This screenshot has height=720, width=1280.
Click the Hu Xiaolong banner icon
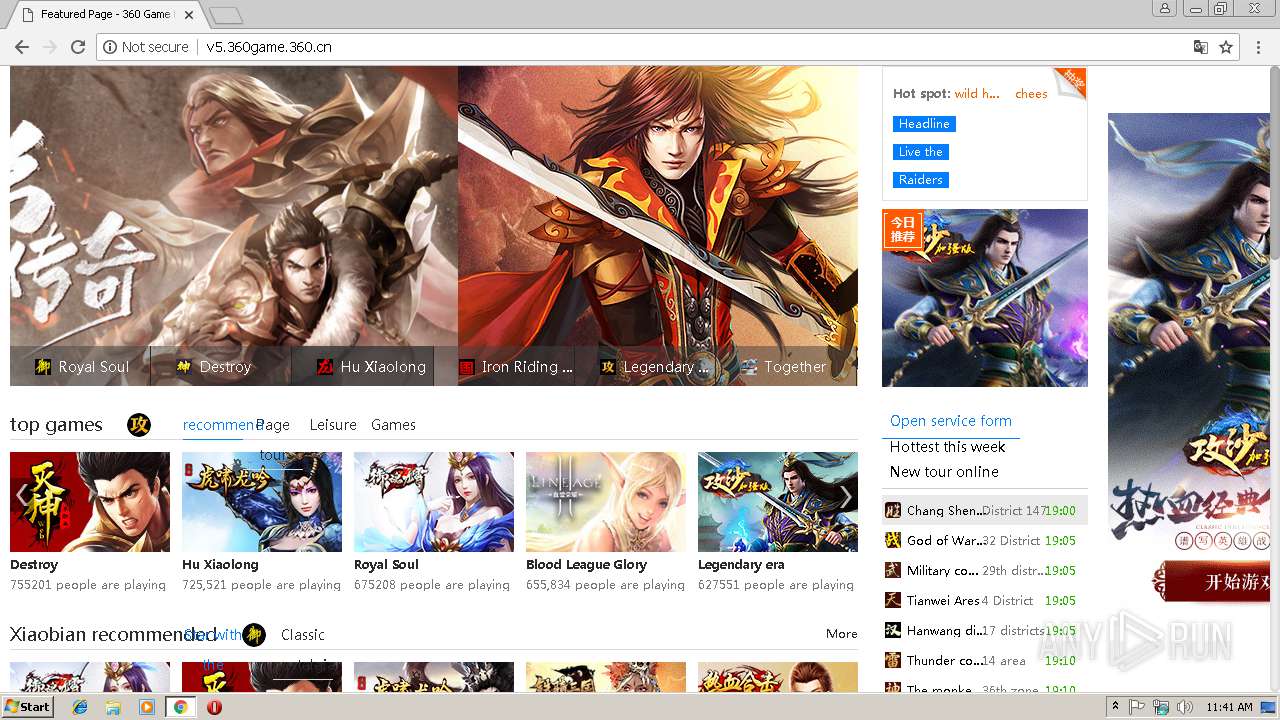(324, 367)
